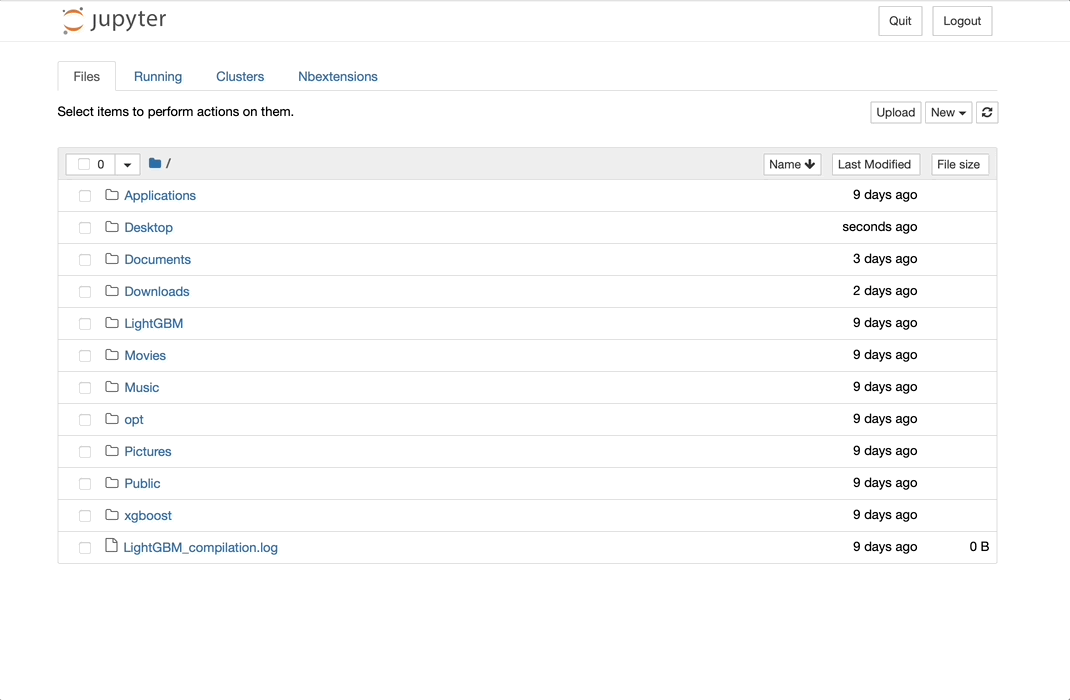Tick the checkbox next to Desktop

tap(85, 228)
